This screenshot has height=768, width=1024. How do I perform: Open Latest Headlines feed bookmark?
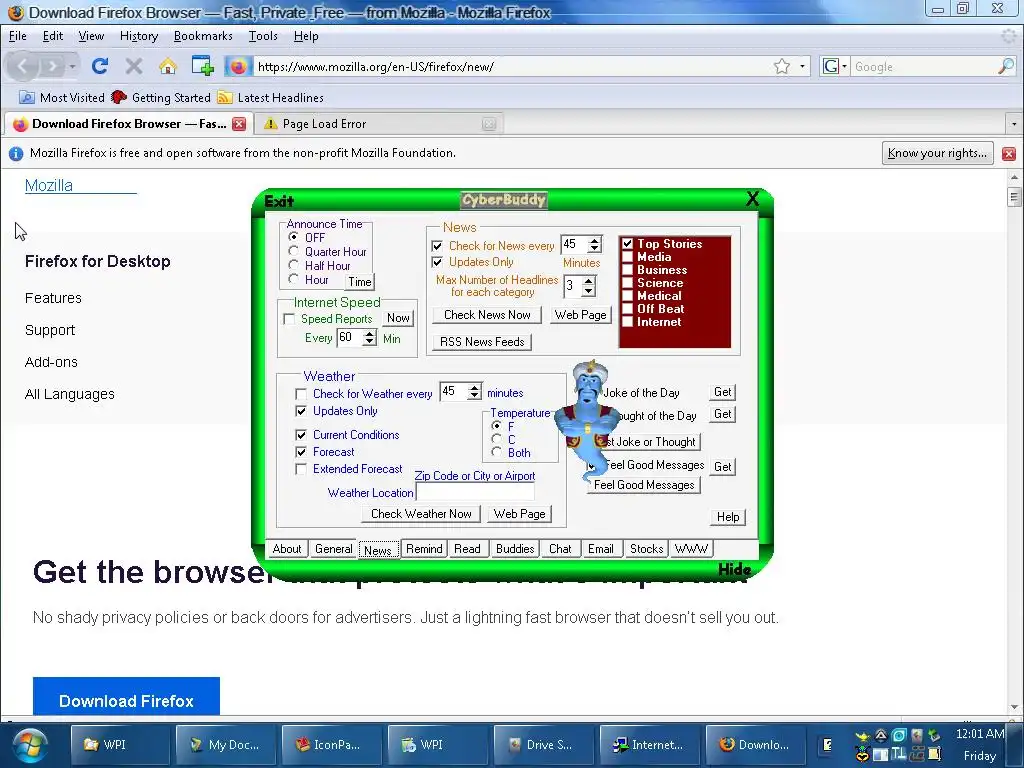pyautogui.click(x=270, y=97)
